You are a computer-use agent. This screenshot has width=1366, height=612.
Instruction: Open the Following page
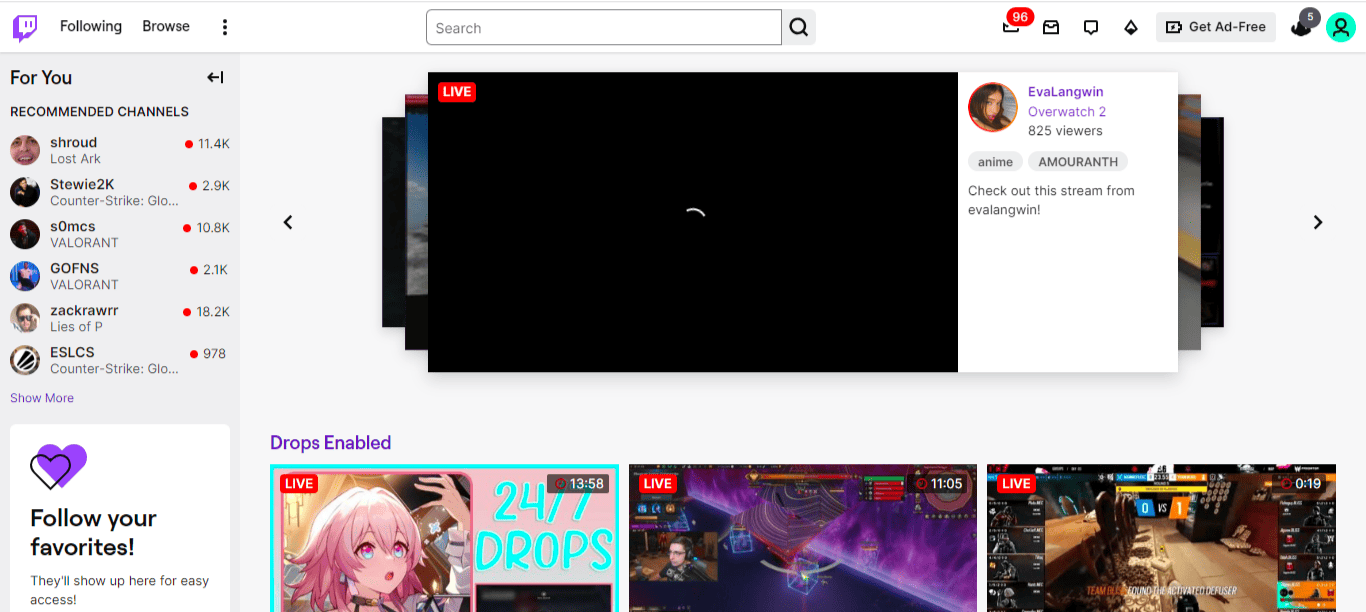click(91, 27)
